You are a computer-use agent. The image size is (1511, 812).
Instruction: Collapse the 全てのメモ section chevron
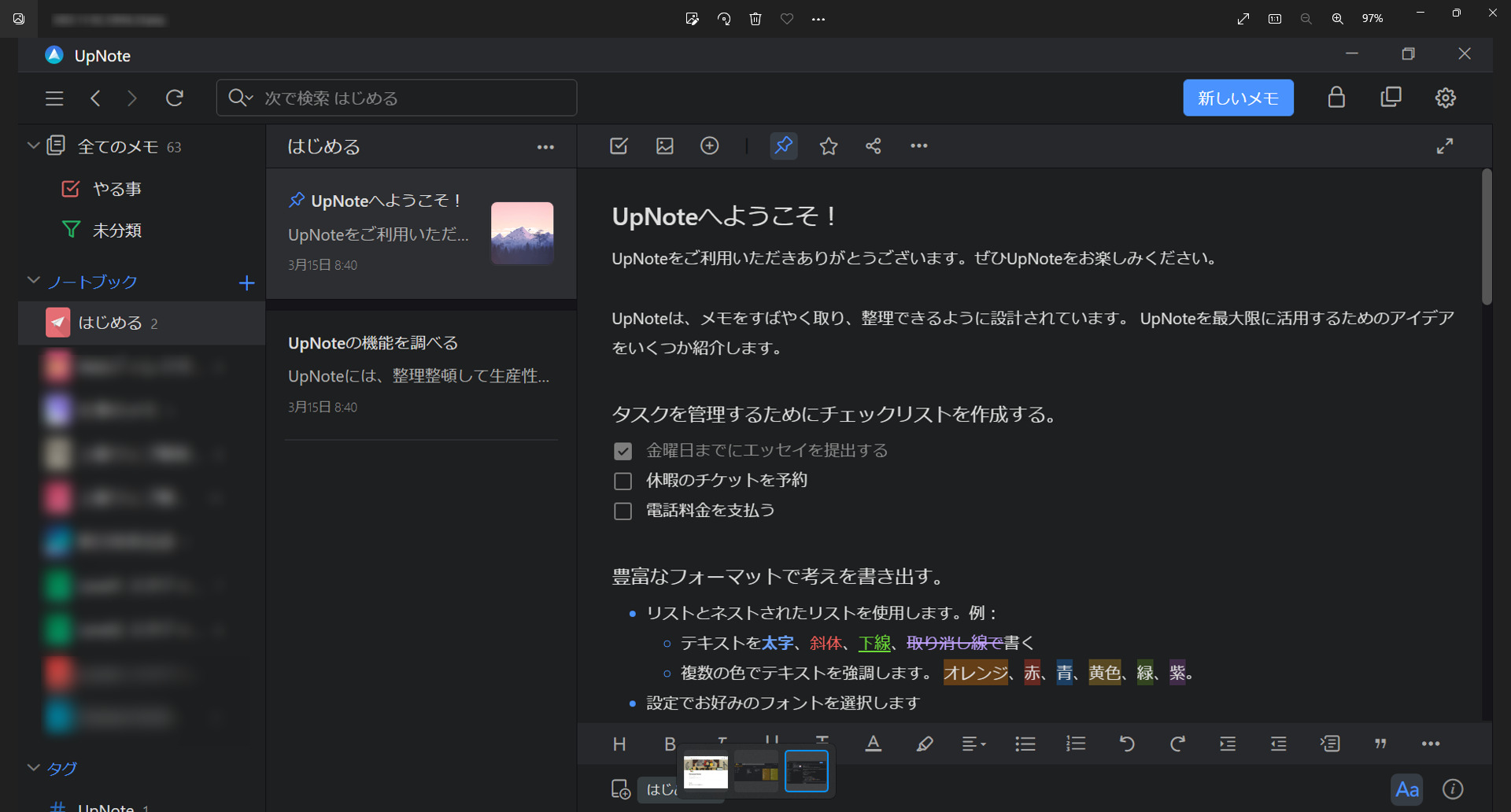coord(33,146)
